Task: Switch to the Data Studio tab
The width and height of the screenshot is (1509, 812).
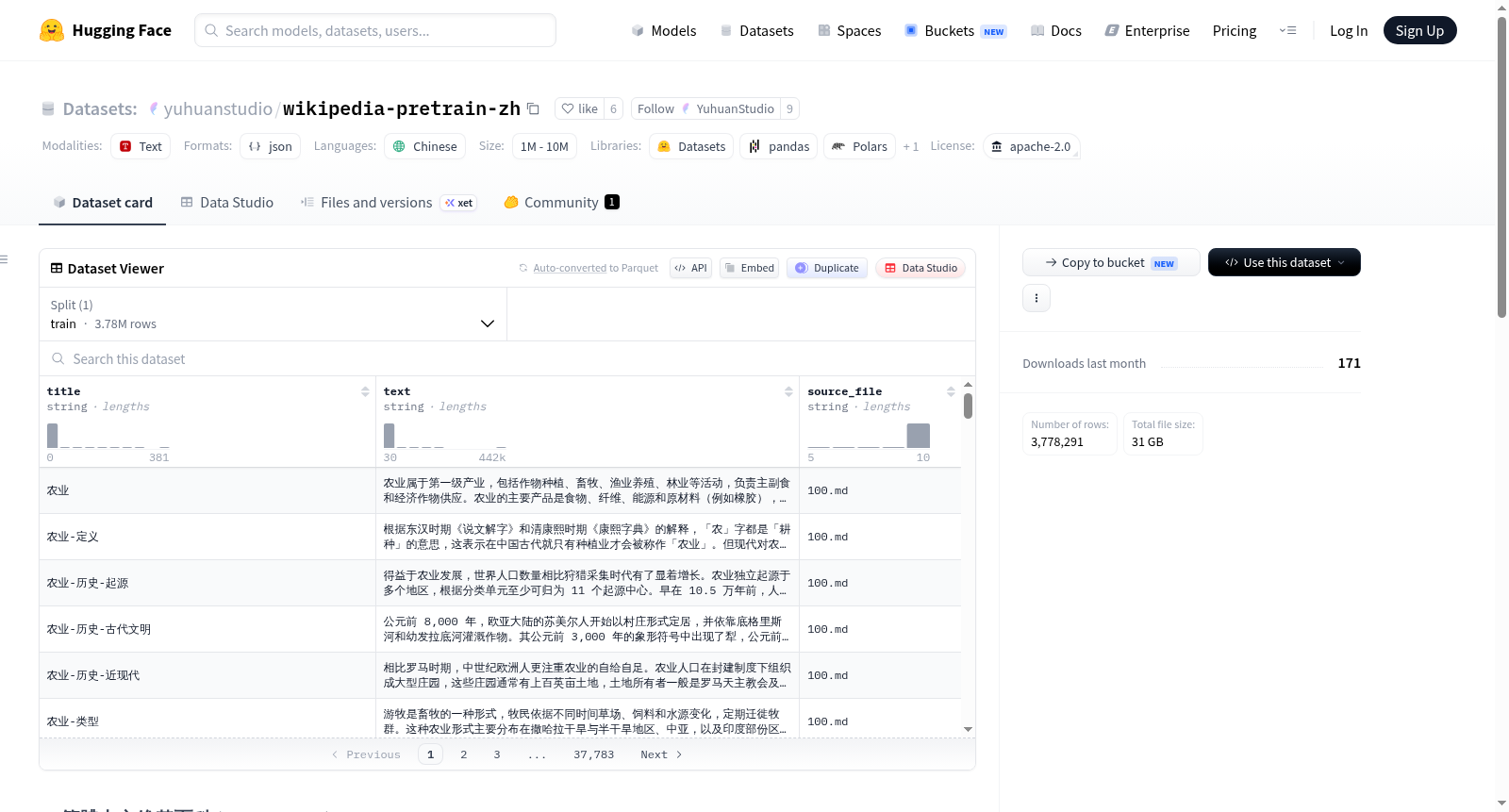Action: coord(227,202)
